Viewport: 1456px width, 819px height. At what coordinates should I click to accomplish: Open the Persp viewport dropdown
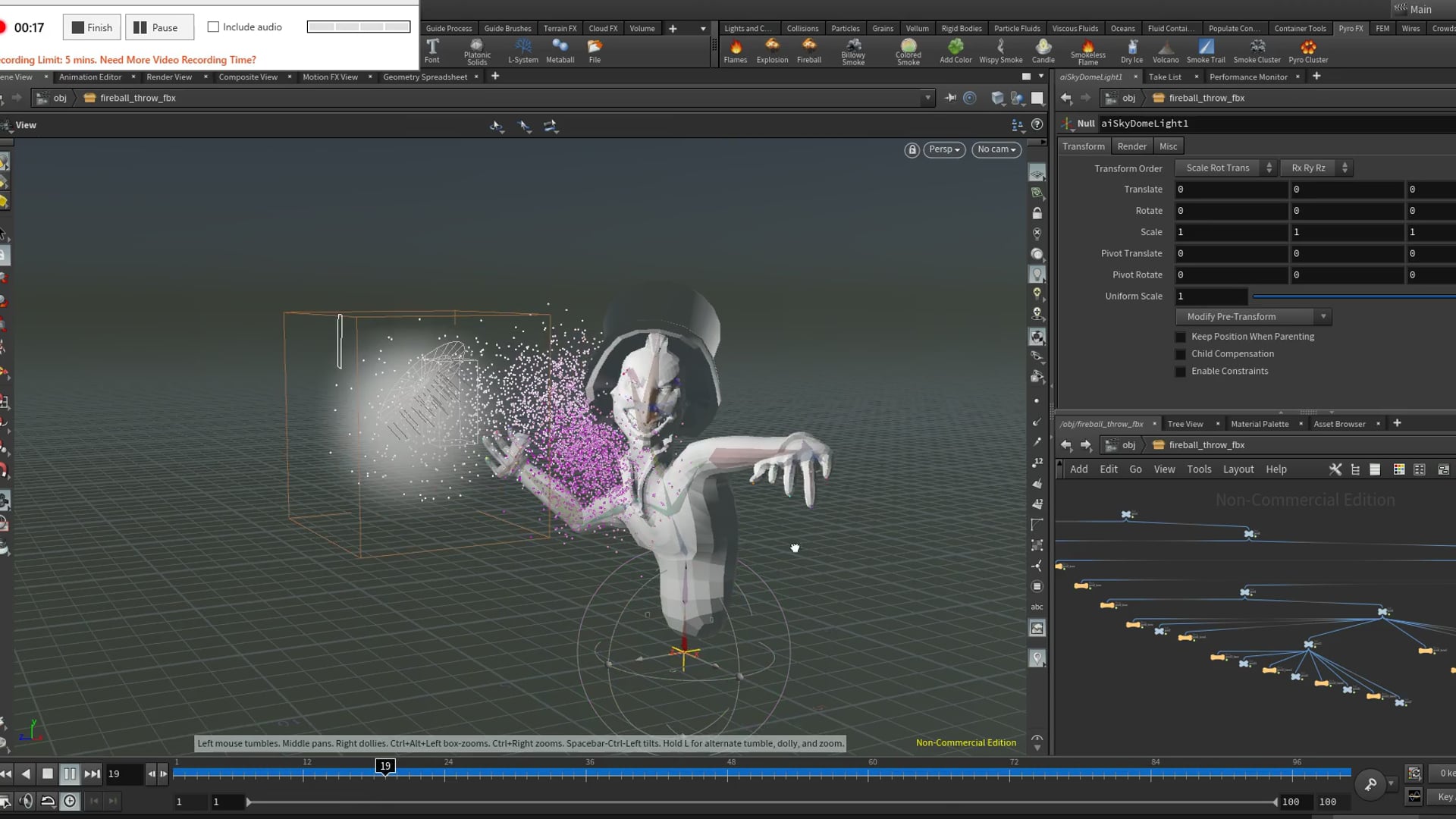tap(944, 149)
